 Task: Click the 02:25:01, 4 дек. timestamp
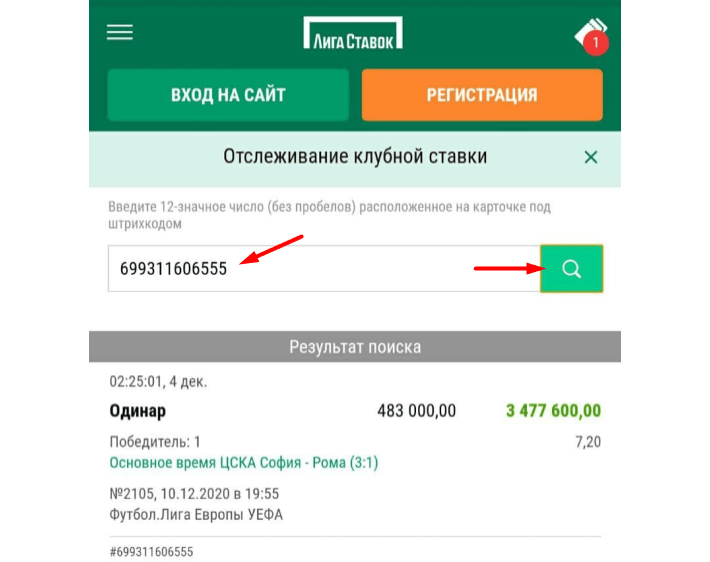click(x=158, y=381)
